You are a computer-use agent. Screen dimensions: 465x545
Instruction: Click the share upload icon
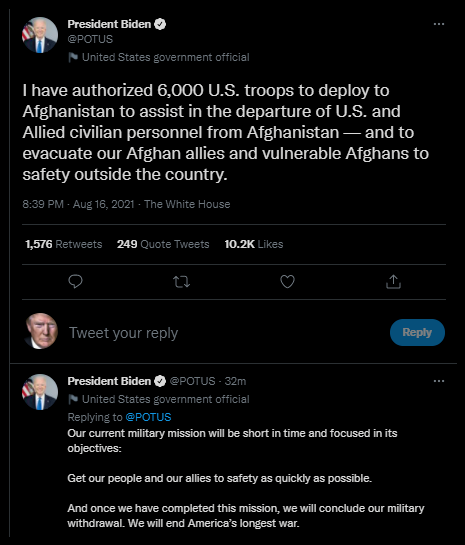click(x=393, y=282)
